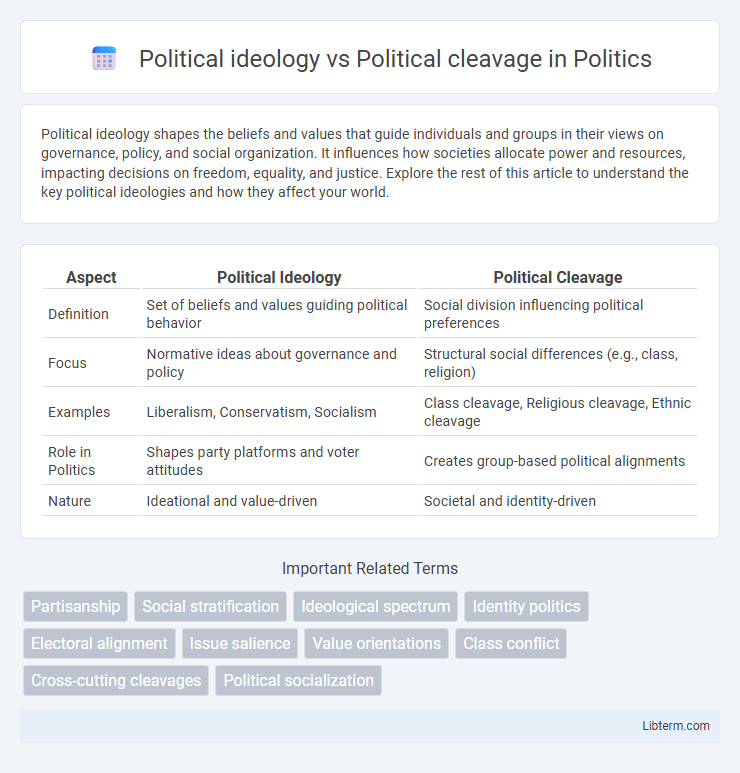Click the Political Cleavage column header
Screen dimensions: 740x773
click(558, 278)
